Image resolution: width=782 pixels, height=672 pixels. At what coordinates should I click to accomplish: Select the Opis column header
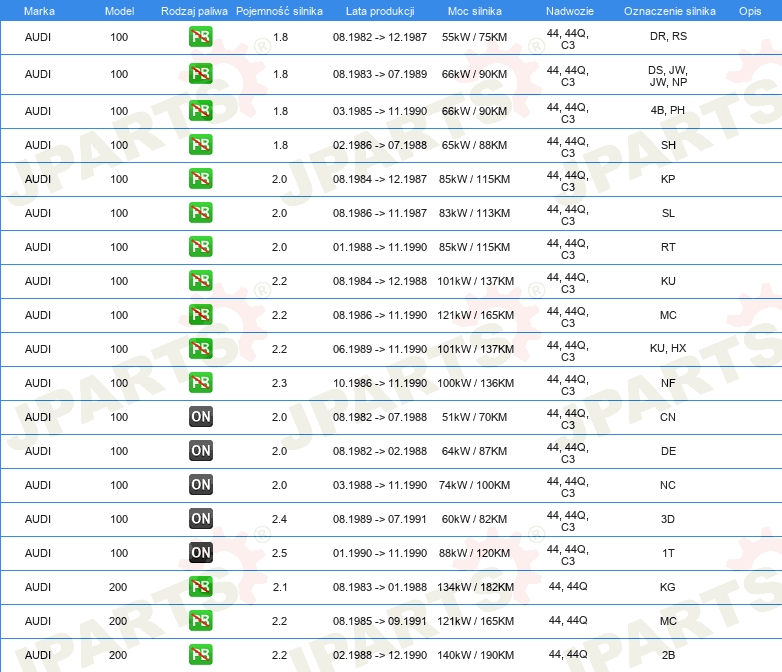(x=750, y=11)
